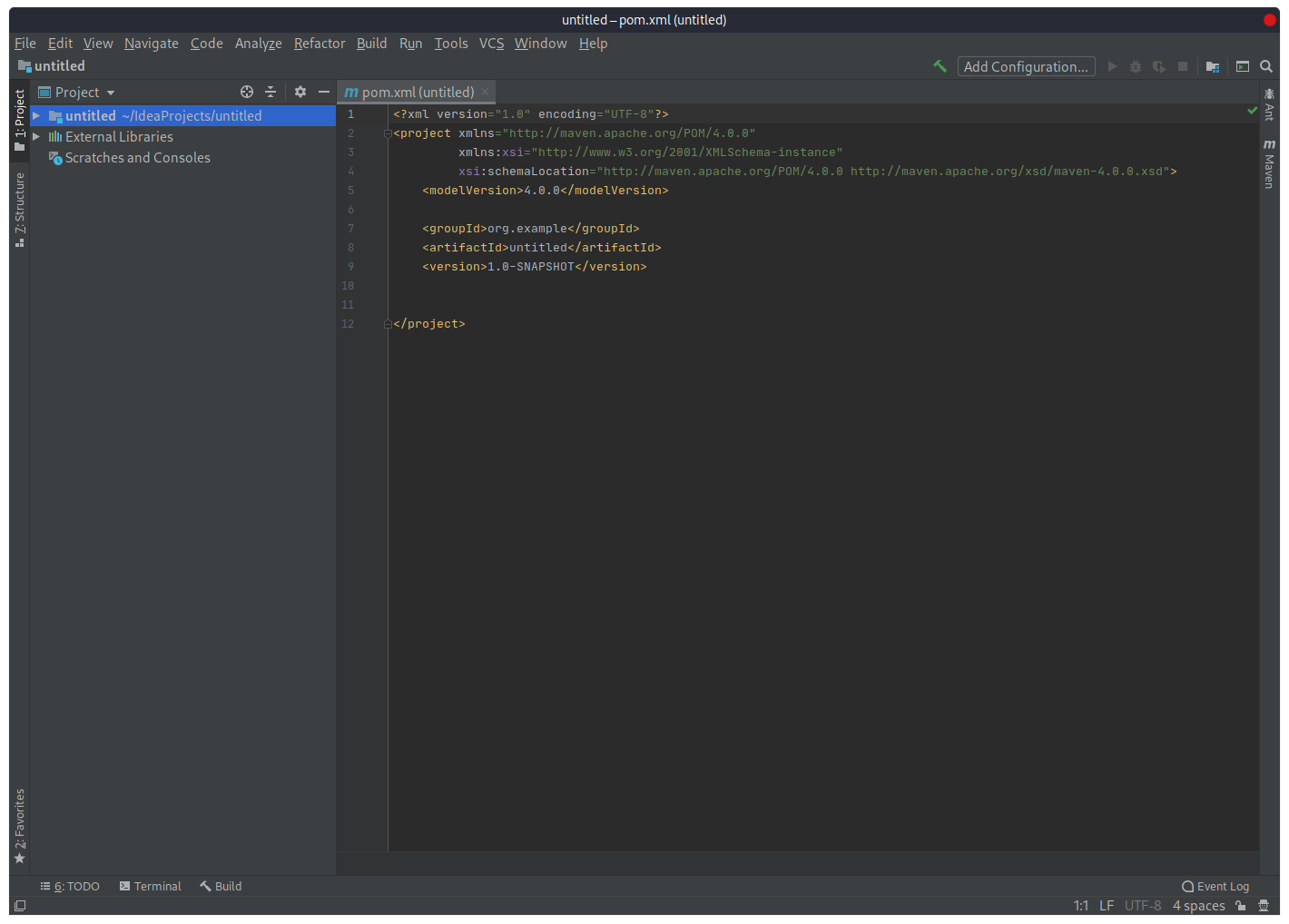Click the UTF-8 encoding indicator
This screenshot has height=924, width=1289.
coord(1142,905)
